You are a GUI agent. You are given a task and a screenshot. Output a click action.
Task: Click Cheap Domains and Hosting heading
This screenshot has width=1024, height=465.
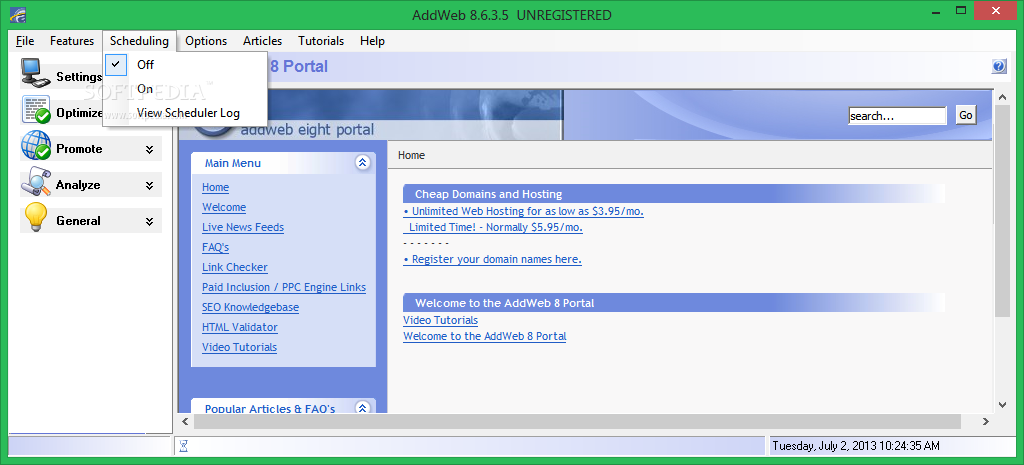488,194
